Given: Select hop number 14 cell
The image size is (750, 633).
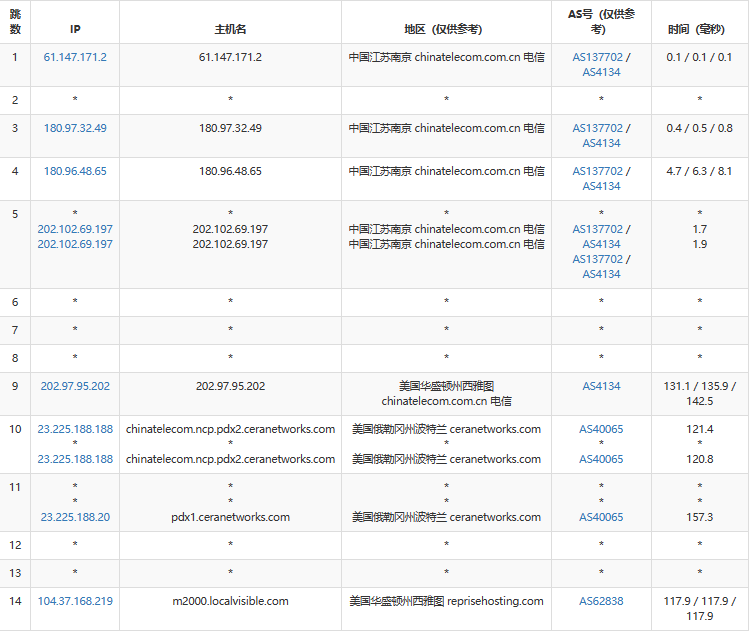Looking at the screenshot, I should (x=15, y=609).
